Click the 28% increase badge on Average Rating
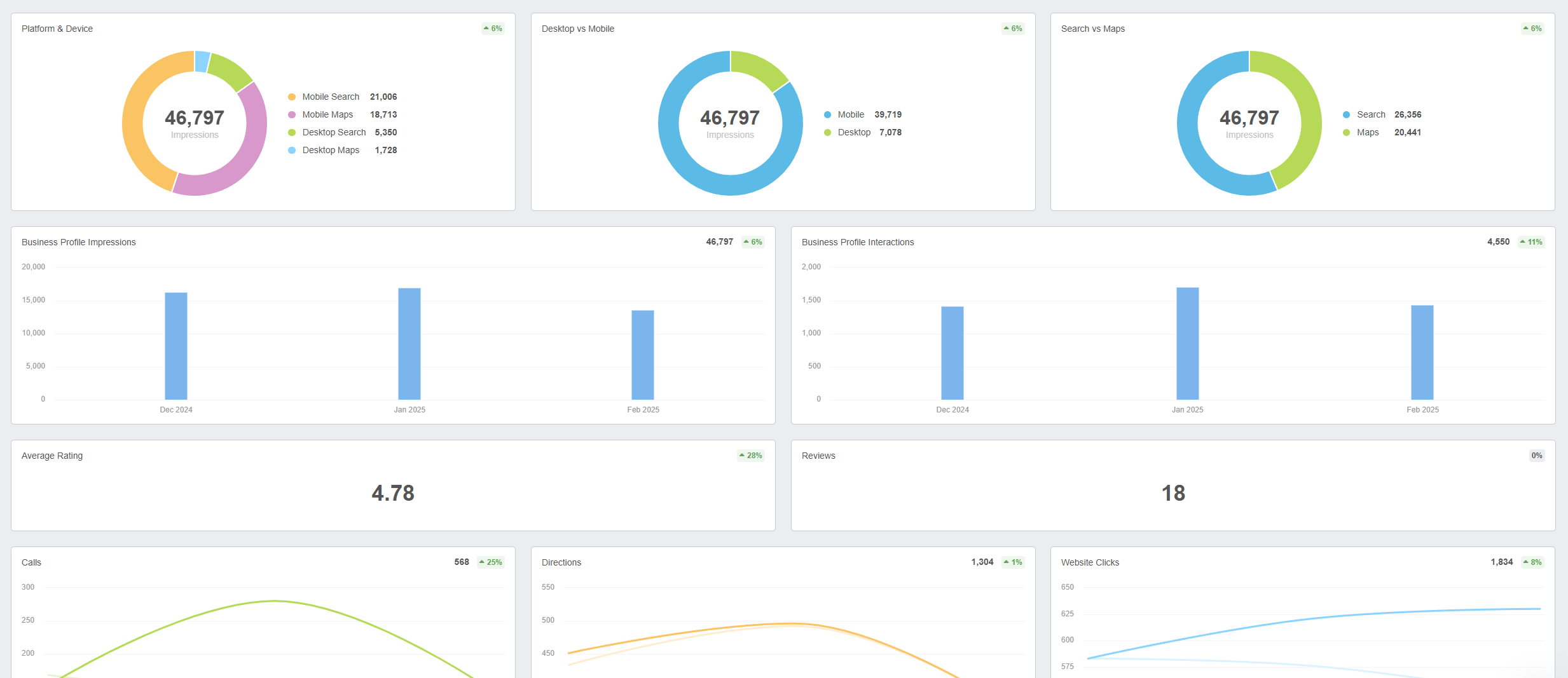The image size is (1568, 678). point(750,456)
